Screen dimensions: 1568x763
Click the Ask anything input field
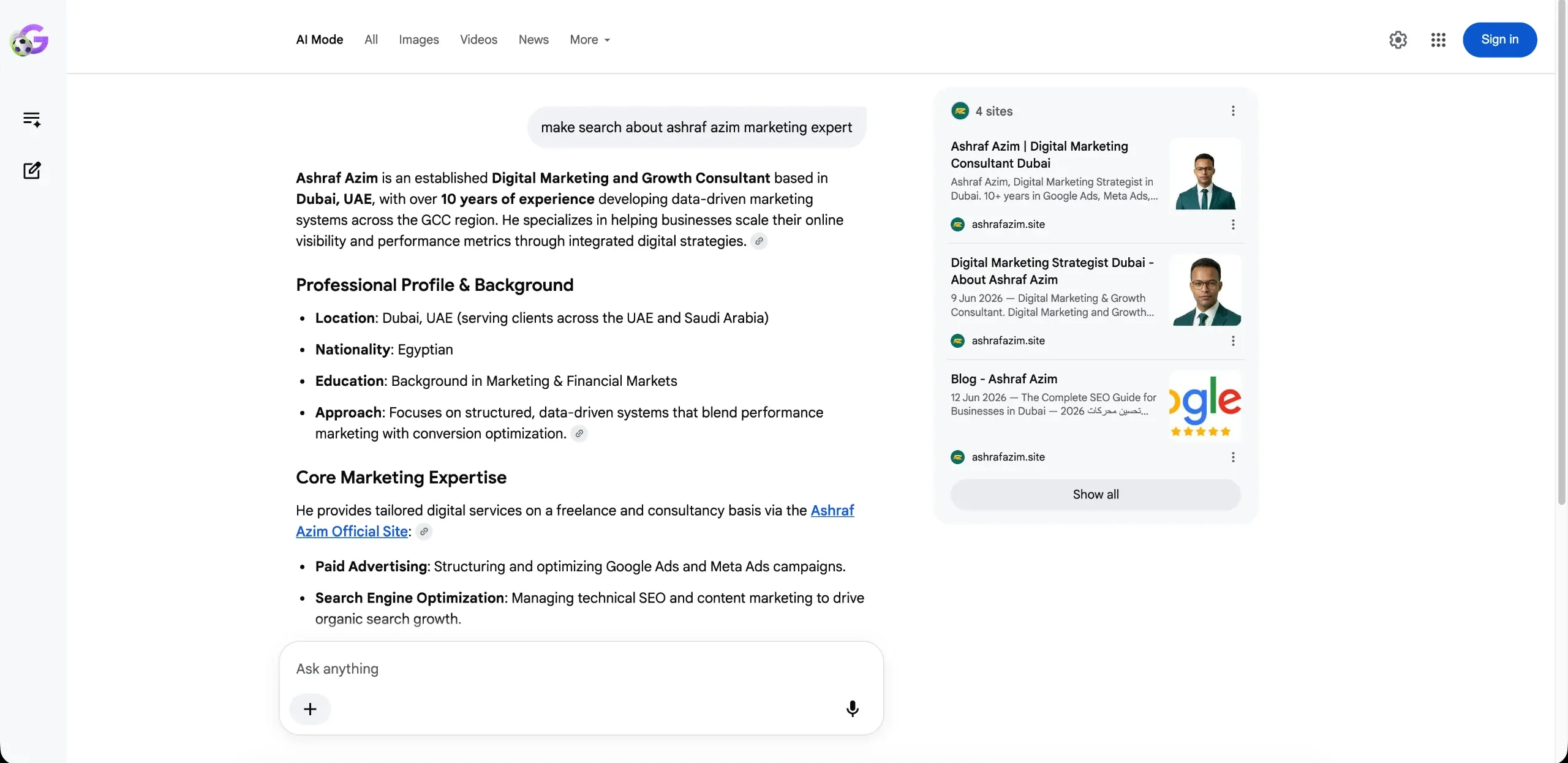(581, 669)
